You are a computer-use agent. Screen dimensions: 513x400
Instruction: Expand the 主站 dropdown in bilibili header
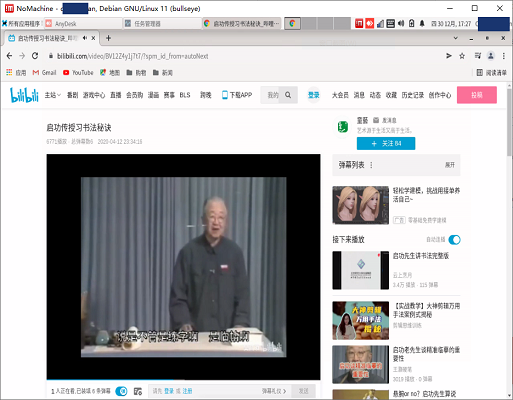tap(53, 95)
